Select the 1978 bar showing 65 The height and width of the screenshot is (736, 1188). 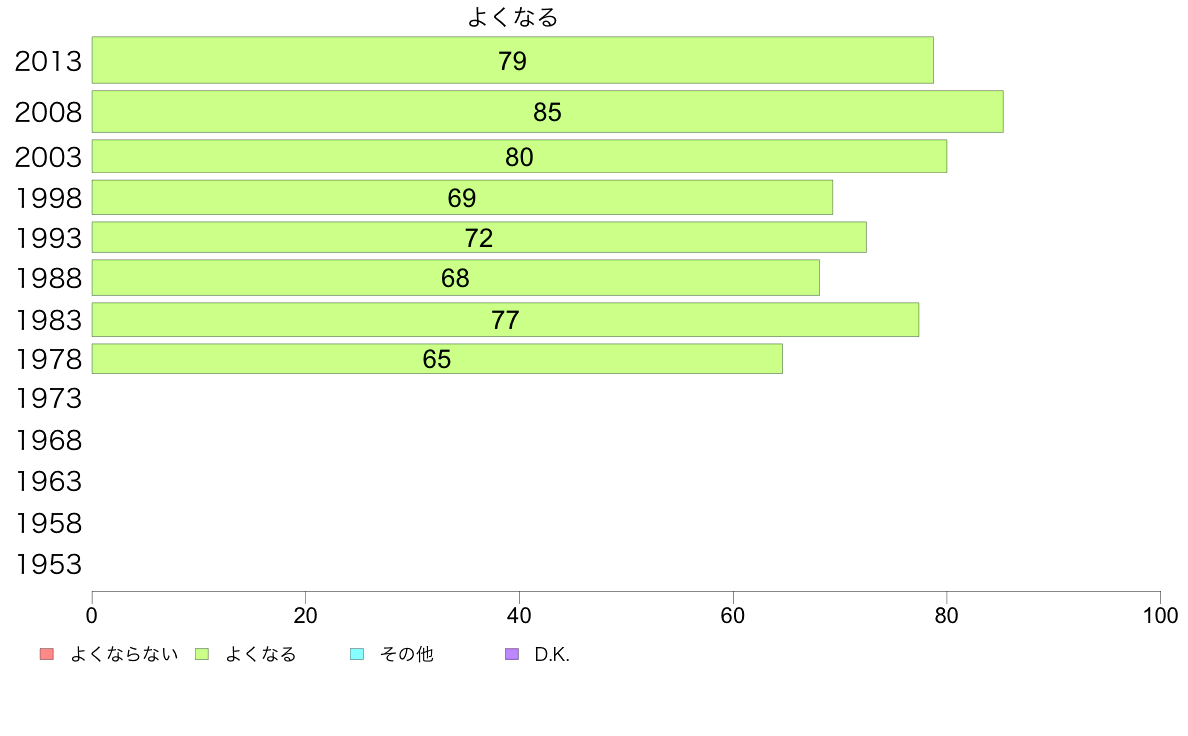pos(437,359)
